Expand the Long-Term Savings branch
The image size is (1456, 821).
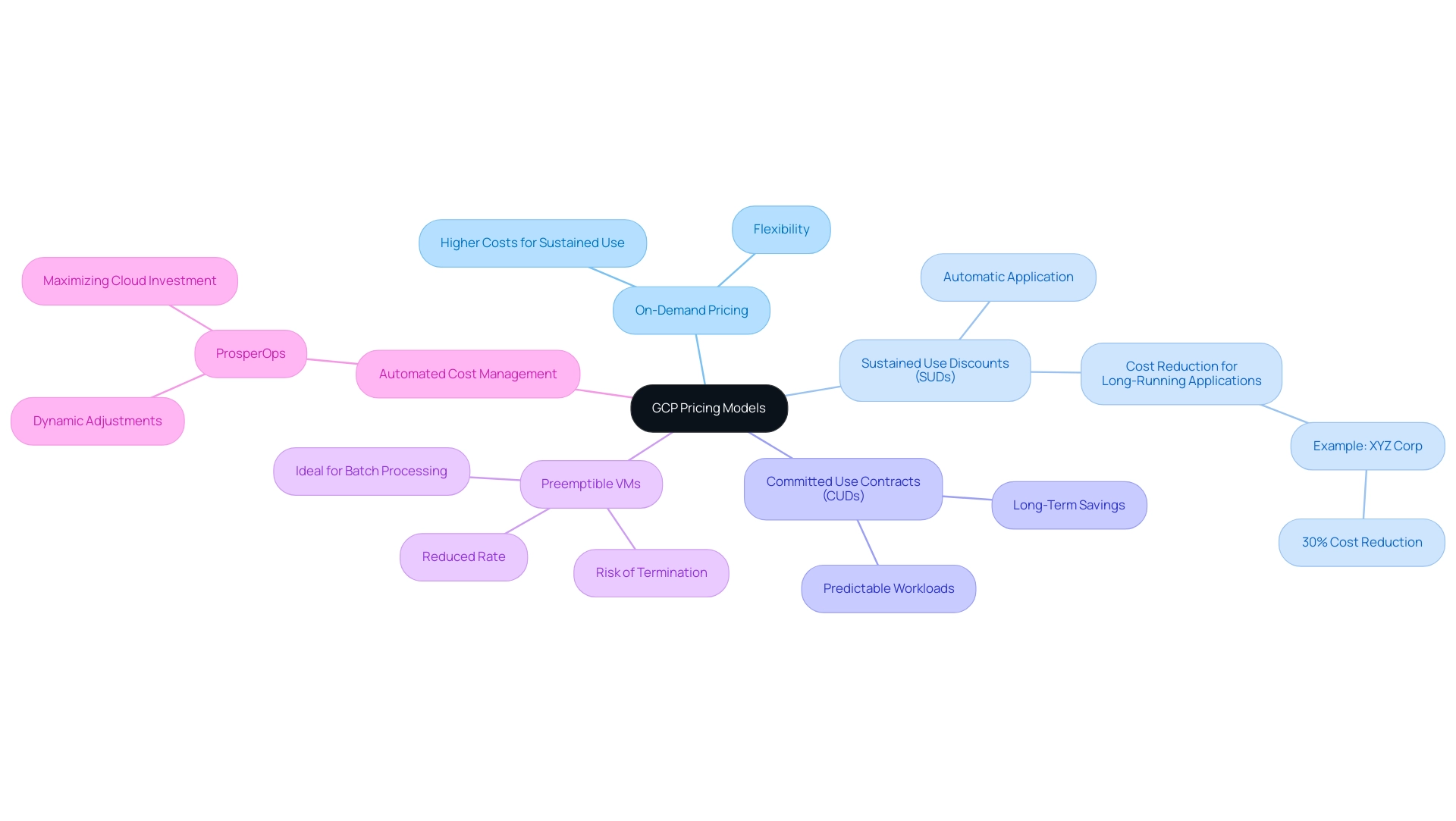tap(1068, 504)
